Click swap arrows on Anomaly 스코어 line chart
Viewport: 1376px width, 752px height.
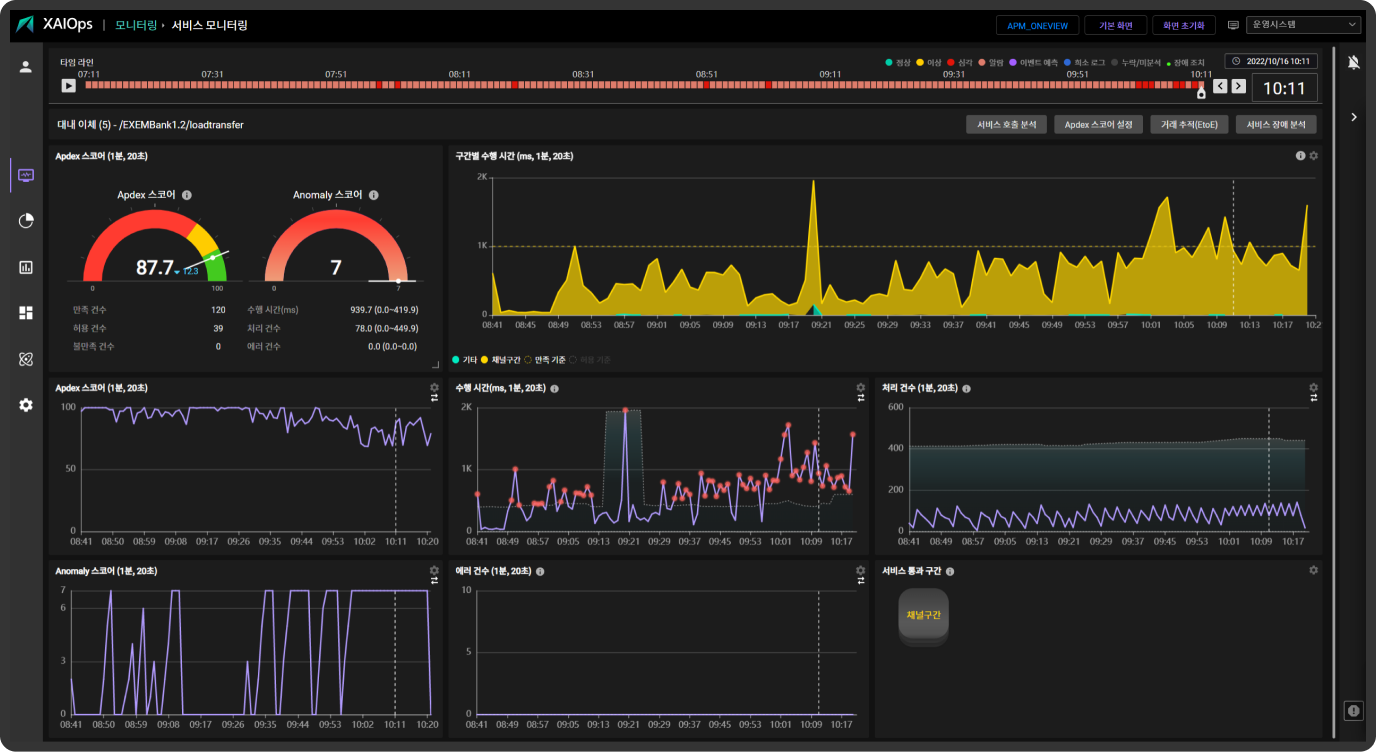(434, 580)
